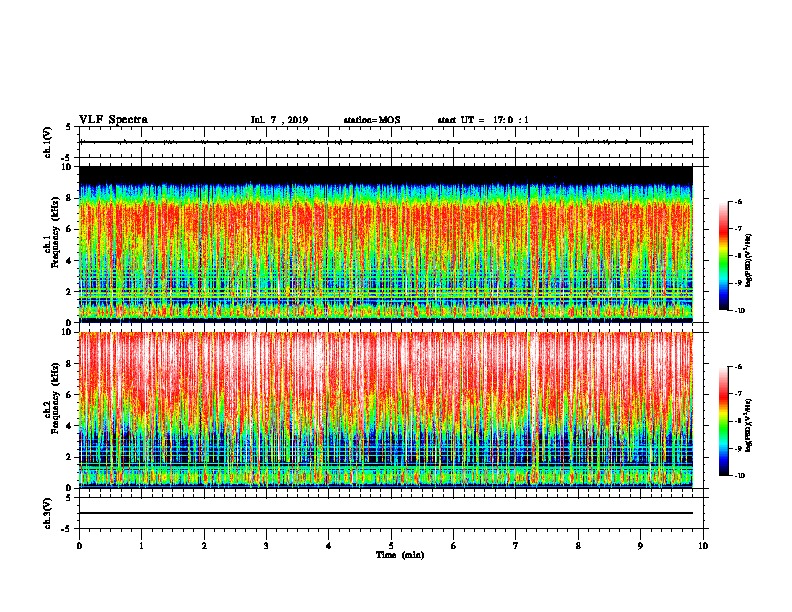
Task: Click the time axis tick label '0'
Action: click(x=79, y=546)
